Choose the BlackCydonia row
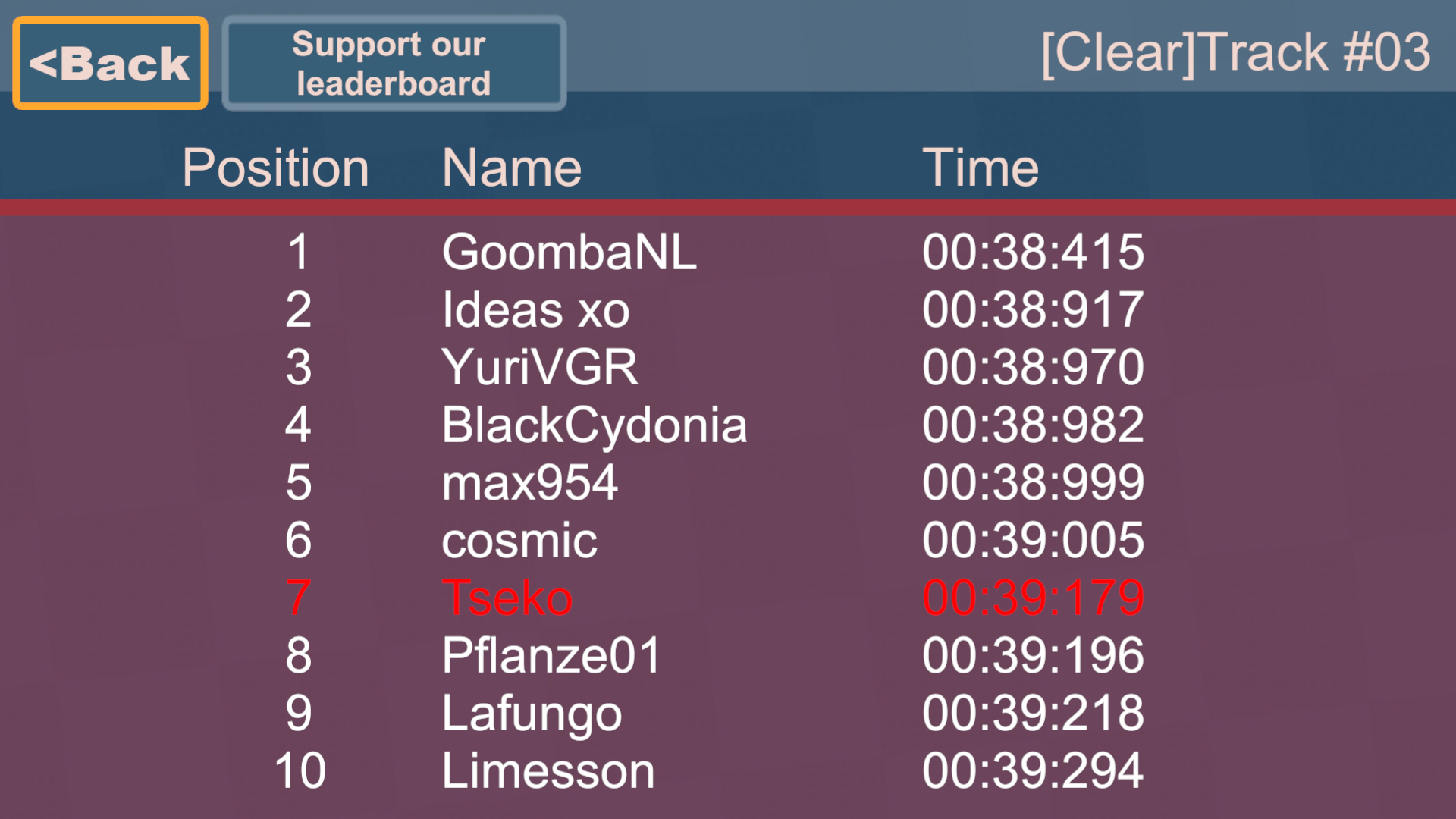The width and height of the screenshot is (1456, 819). tap(594, 425)
